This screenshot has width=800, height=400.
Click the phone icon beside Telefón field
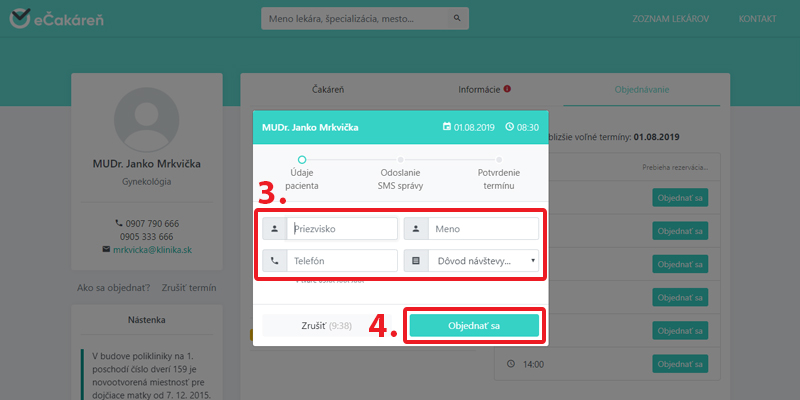pos(275,261)
